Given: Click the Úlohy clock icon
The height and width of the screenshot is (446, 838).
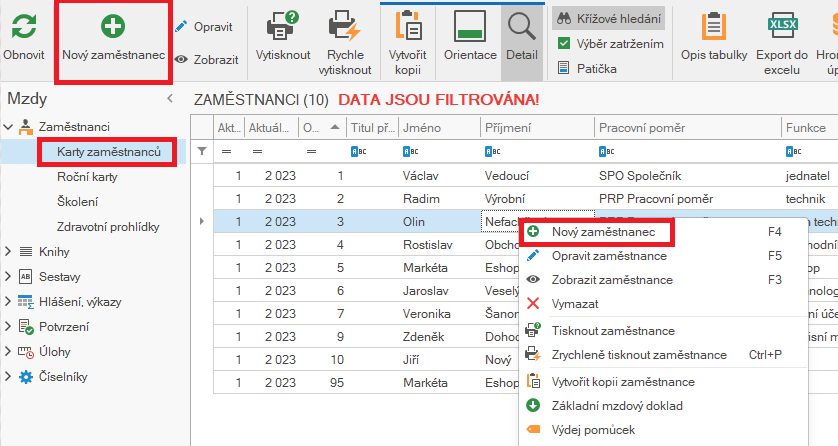Looking at the screenshot, I should 26,352.
